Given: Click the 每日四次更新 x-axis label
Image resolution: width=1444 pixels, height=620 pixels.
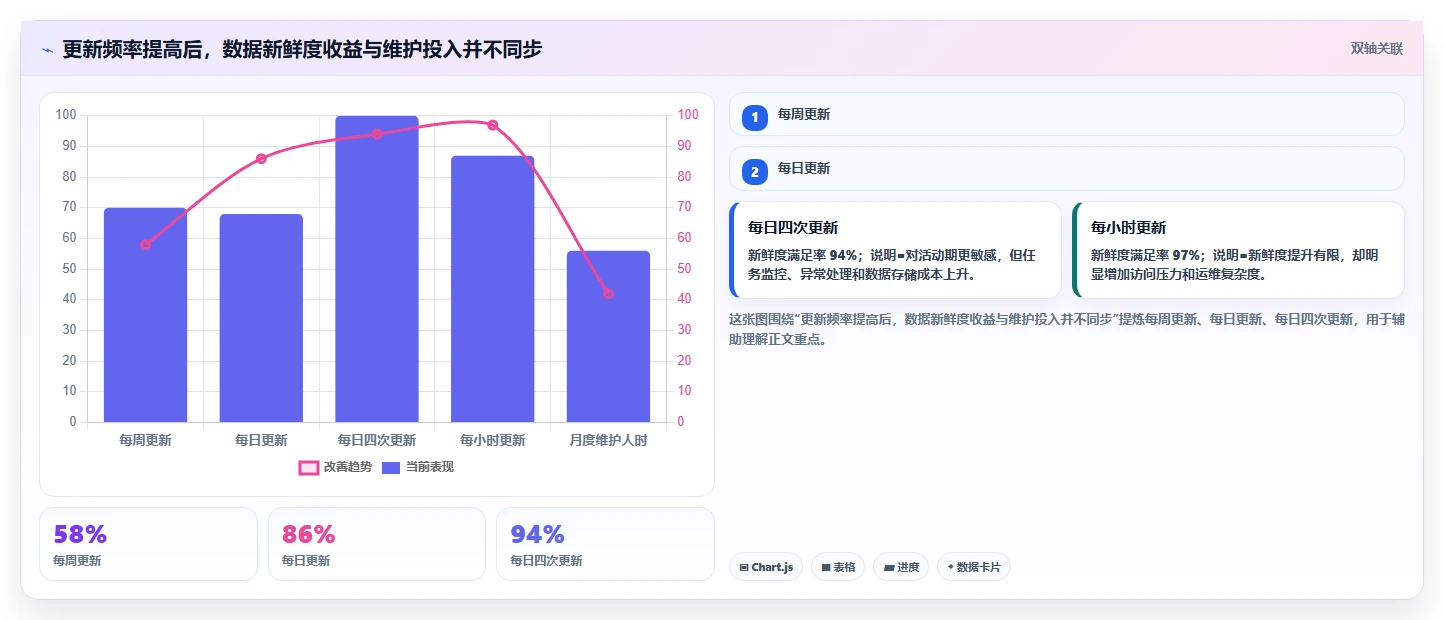Looking at the screenshot, I should coord(377,440).
